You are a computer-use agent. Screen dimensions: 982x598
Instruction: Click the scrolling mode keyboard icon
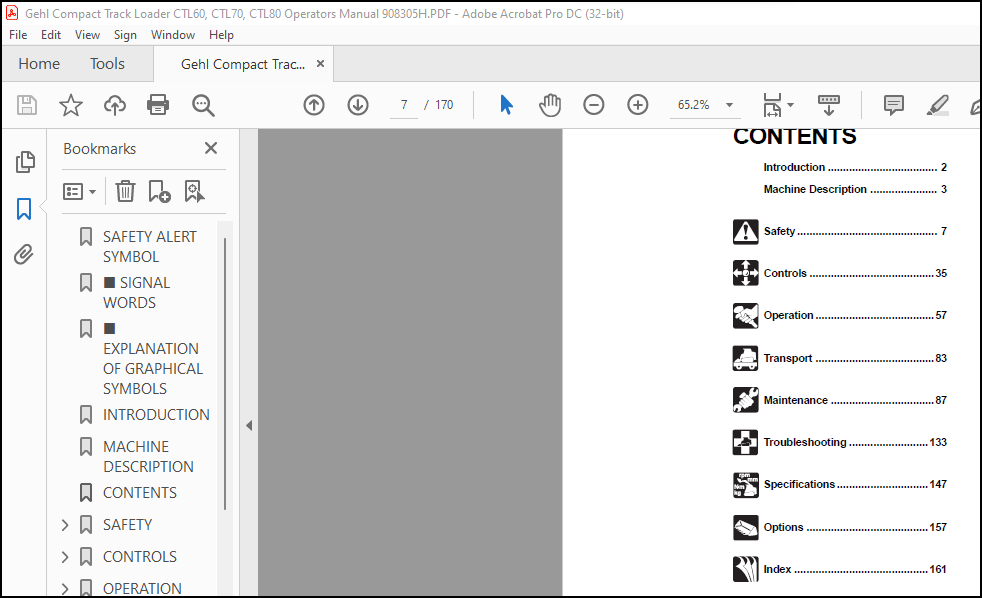point(829,105)
